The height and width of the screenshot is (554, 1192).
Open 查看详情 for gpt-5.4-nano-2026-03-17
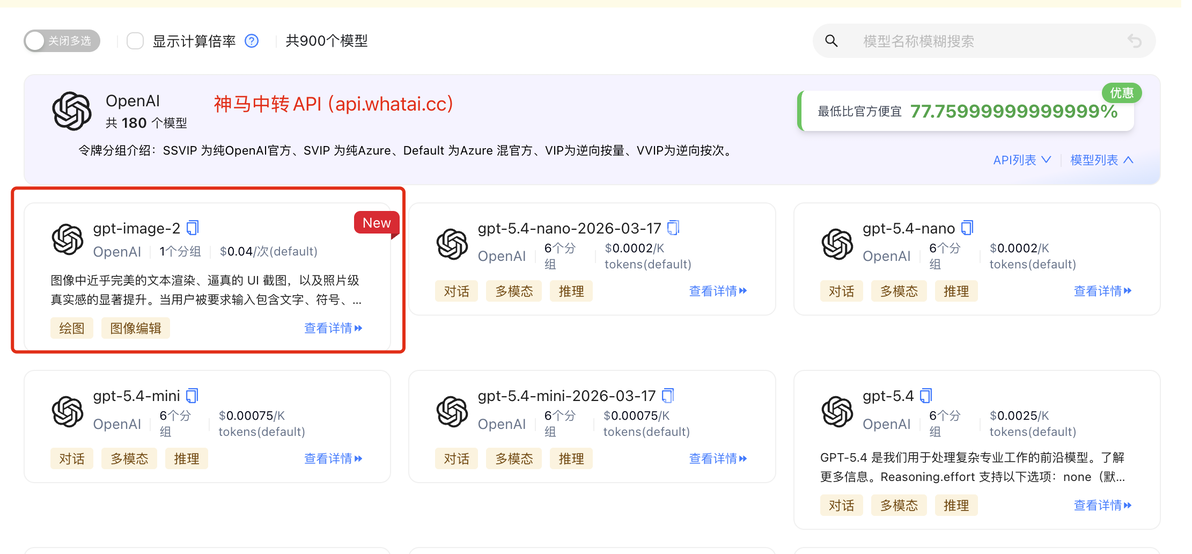point(718,290)
